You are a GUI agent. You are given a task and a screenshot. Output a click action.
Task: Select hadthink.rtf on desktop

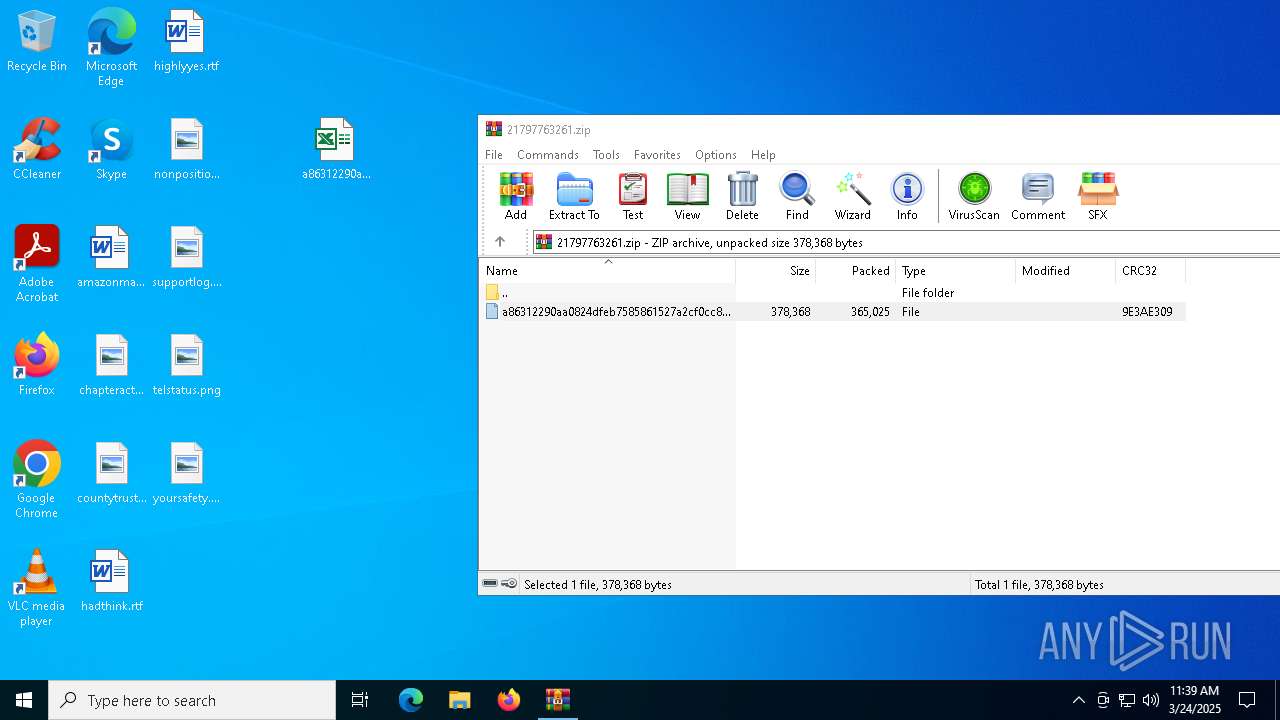click(111, 582)
